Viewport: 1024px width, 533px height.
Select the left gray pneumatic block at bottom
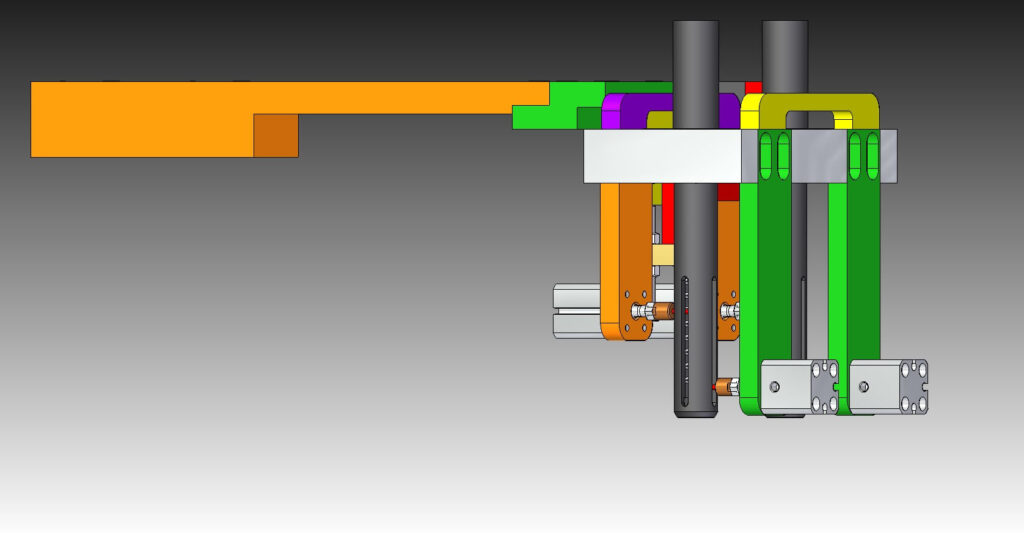800,387
